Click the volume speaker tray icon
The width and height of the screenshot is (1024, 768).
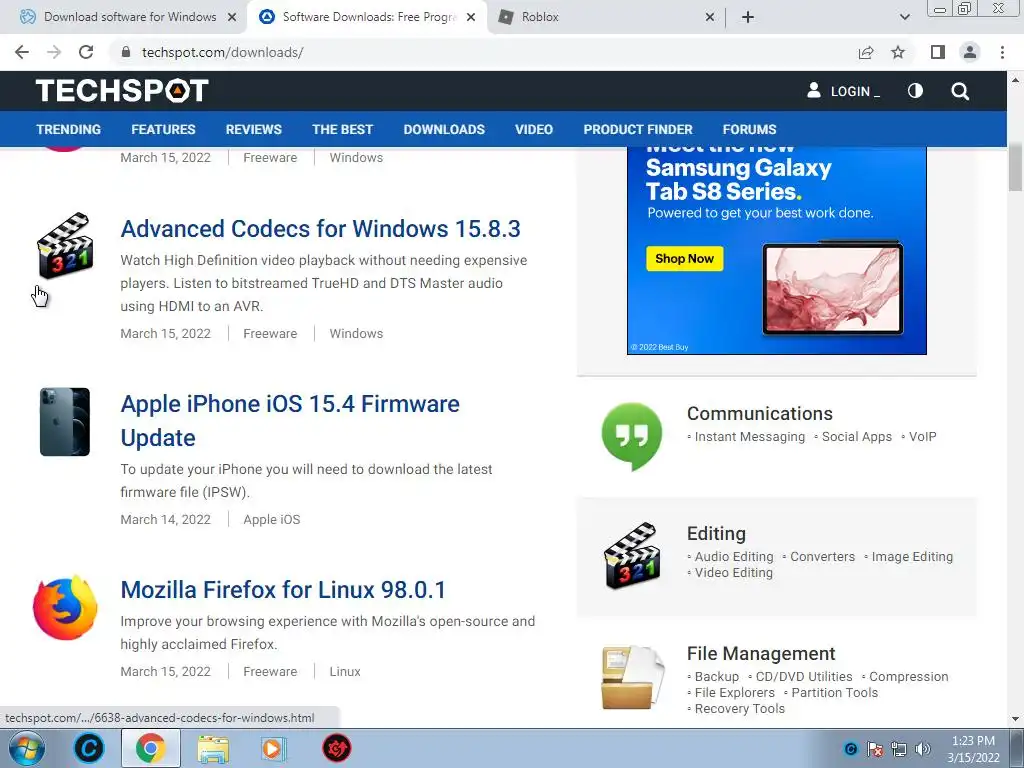coord(923,749)
